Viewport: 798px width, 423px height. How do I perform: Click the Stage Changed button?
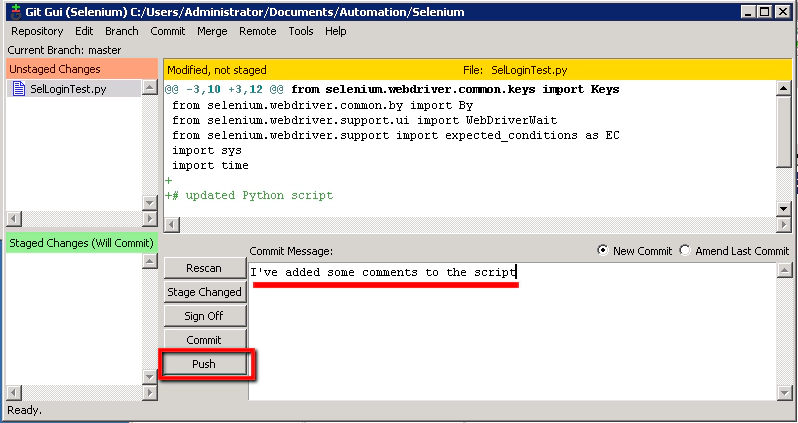[204, 292]
